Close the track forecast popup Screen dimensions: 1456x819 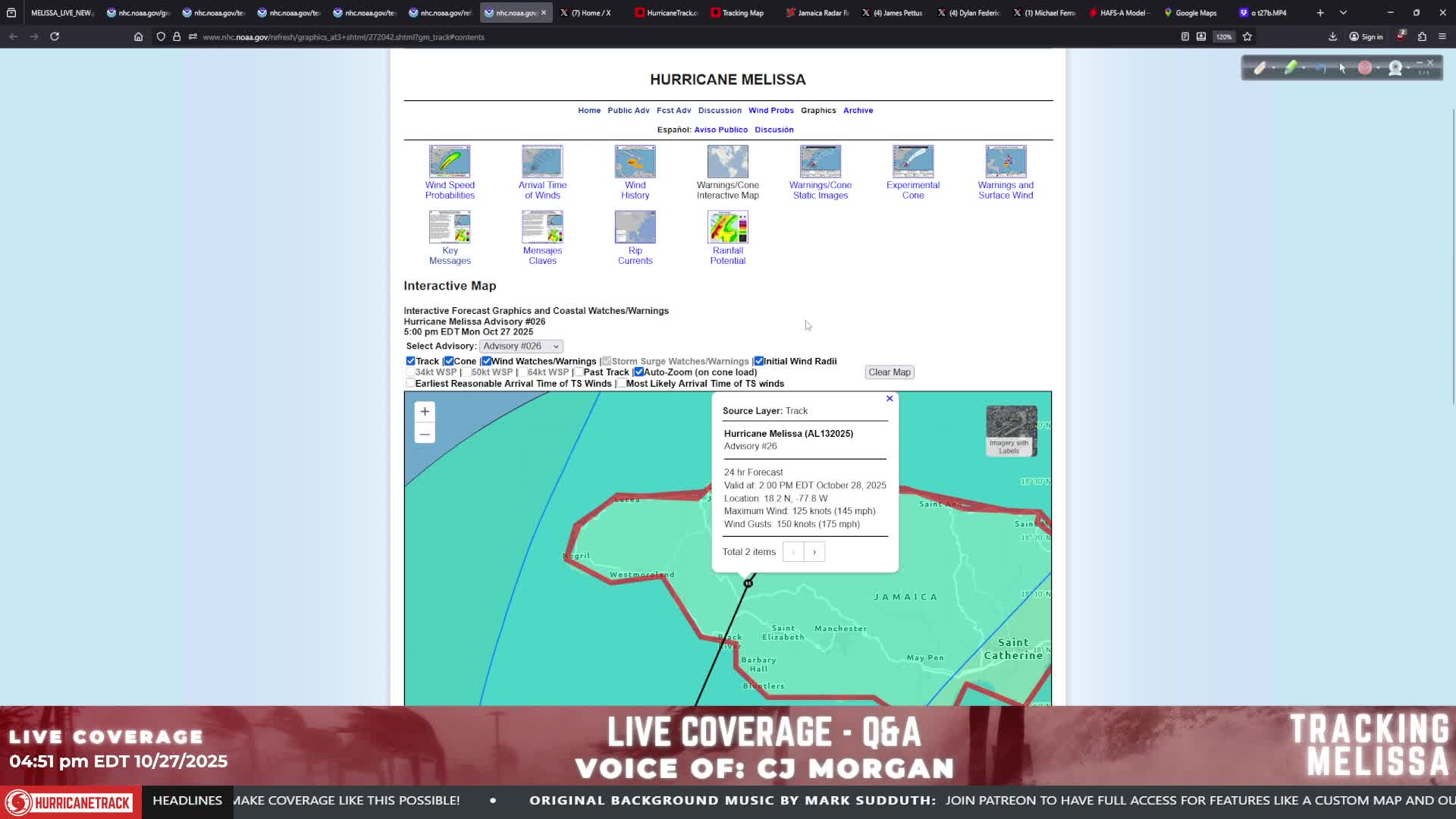point(890,398)
